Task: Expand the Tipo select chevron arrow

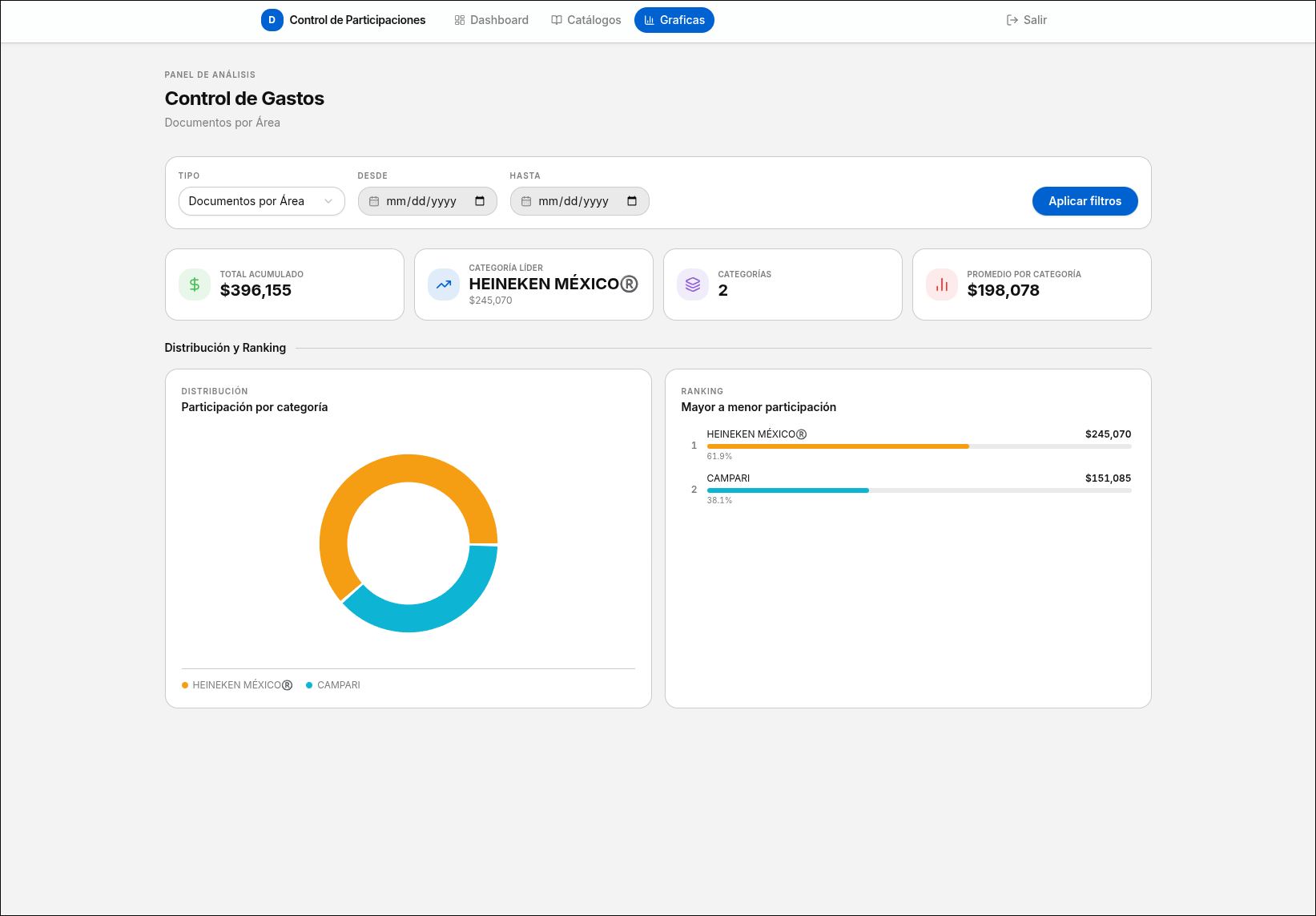Action: click(x=328, y=201)
